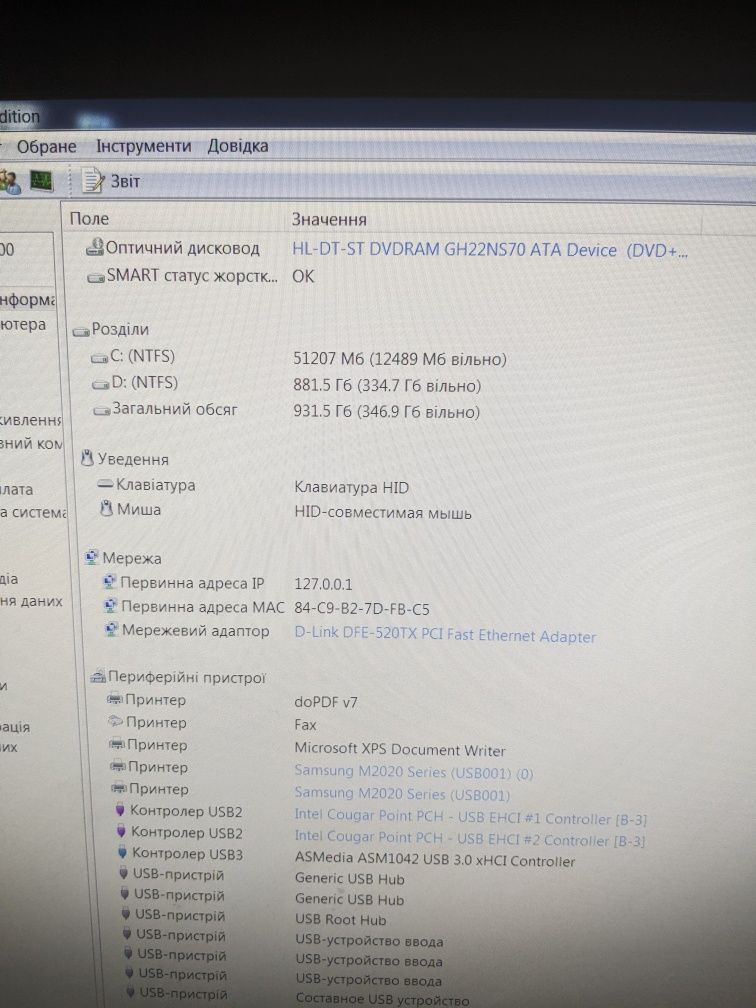Click the green monitor toolbar icon
This screenshot has width=756, height=1008.
41,181
